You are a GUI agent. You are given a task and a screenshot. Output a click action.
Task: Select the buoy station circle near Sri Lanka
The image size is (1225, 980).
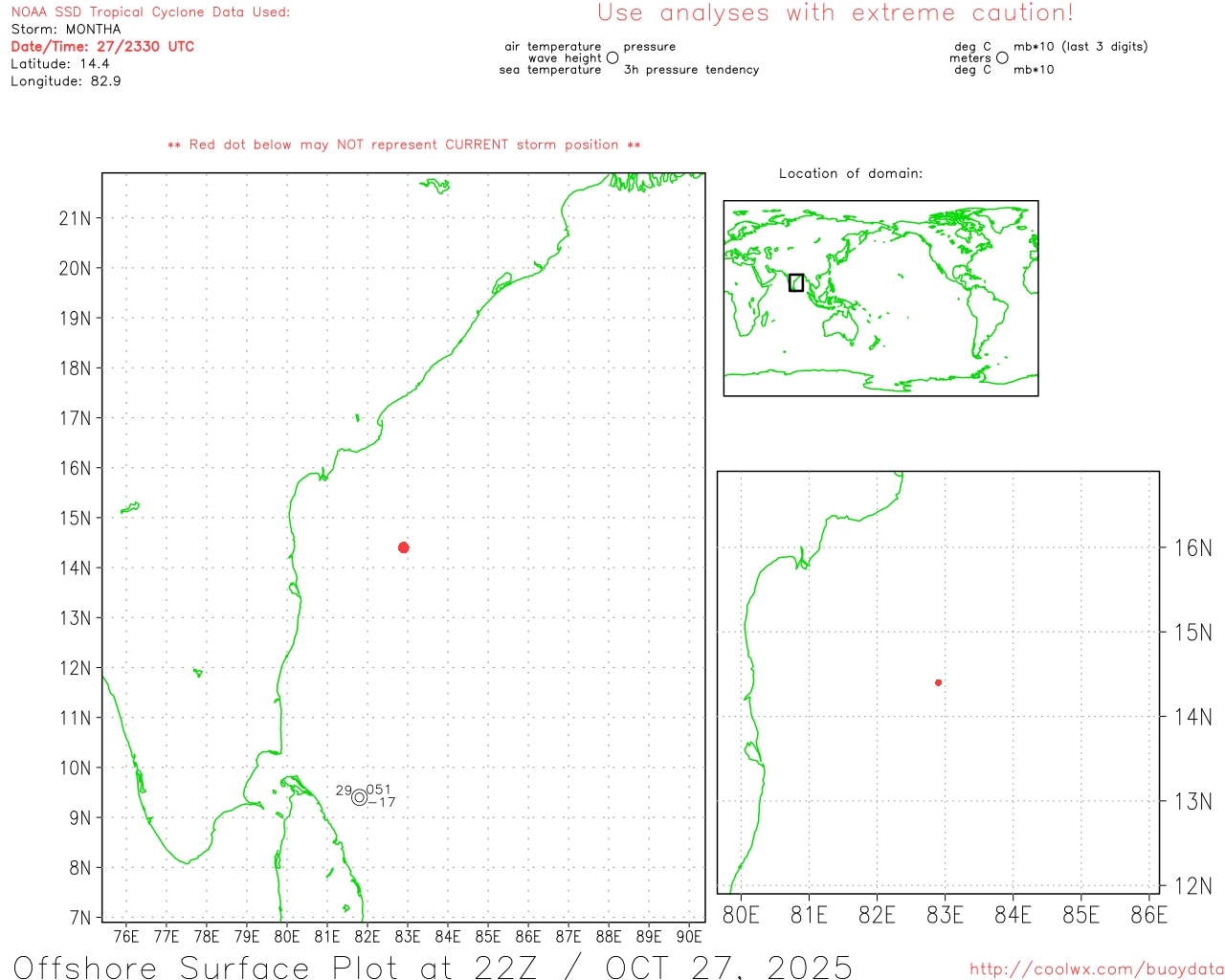[359, 797]
